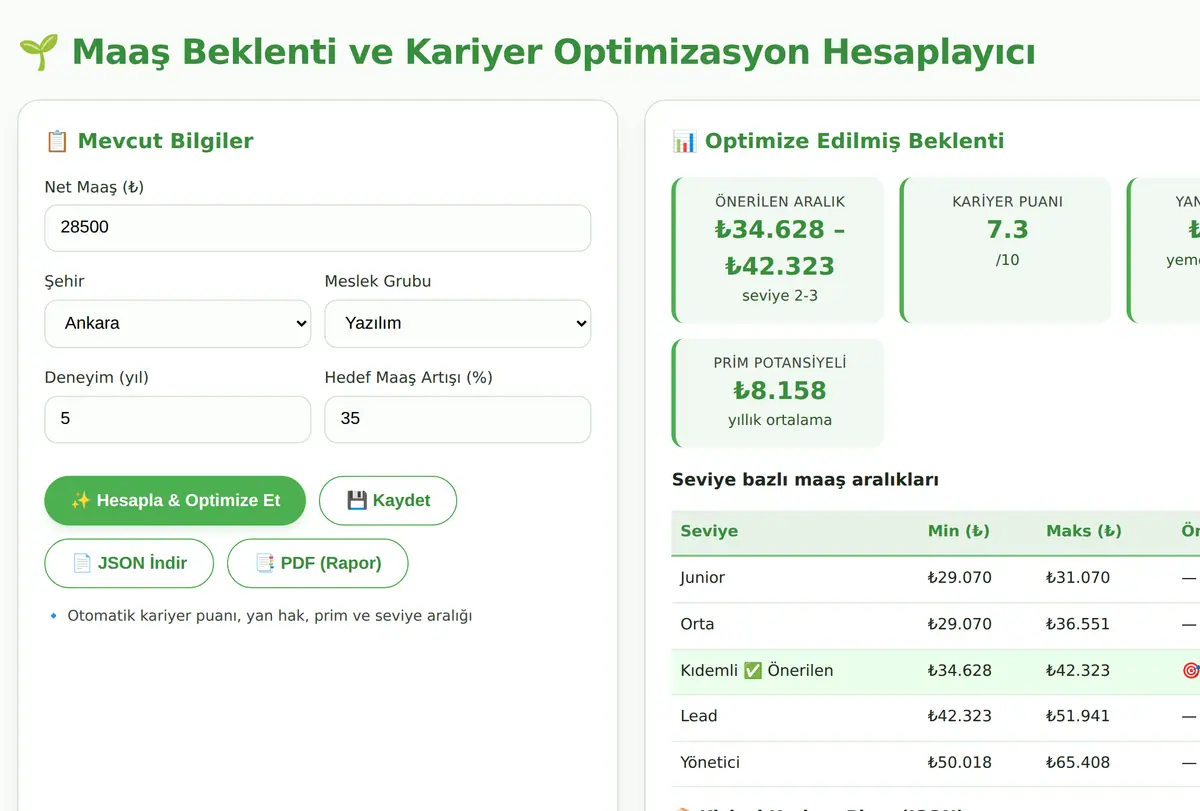1200x811 pixels.
Task: Click Junior max value ₺31.070
Action: coord(1078,578)
